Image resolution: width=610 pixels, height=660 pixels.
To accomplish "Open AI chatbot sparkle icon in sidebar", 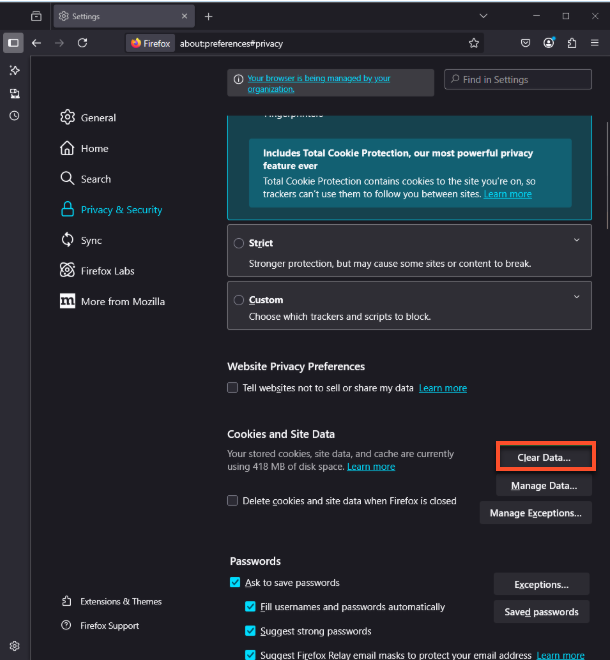I will (14, 70).
